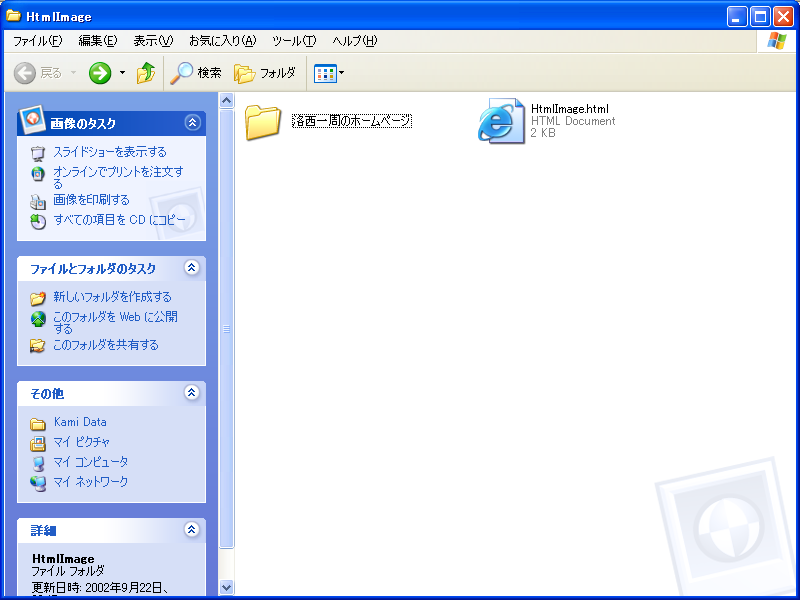
Task: Collapse the 詳細 details panel
Action: point(193,530)
